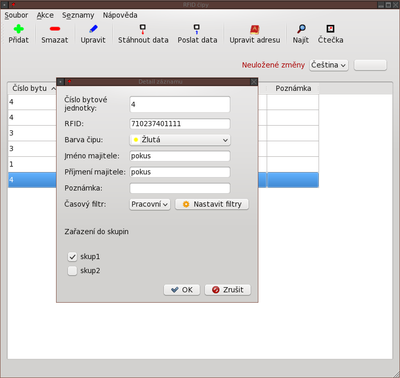Uncheck the skup1 group checkbox
Screen dimensions: 400x378
pyautogui.click(x=72, y=257)
